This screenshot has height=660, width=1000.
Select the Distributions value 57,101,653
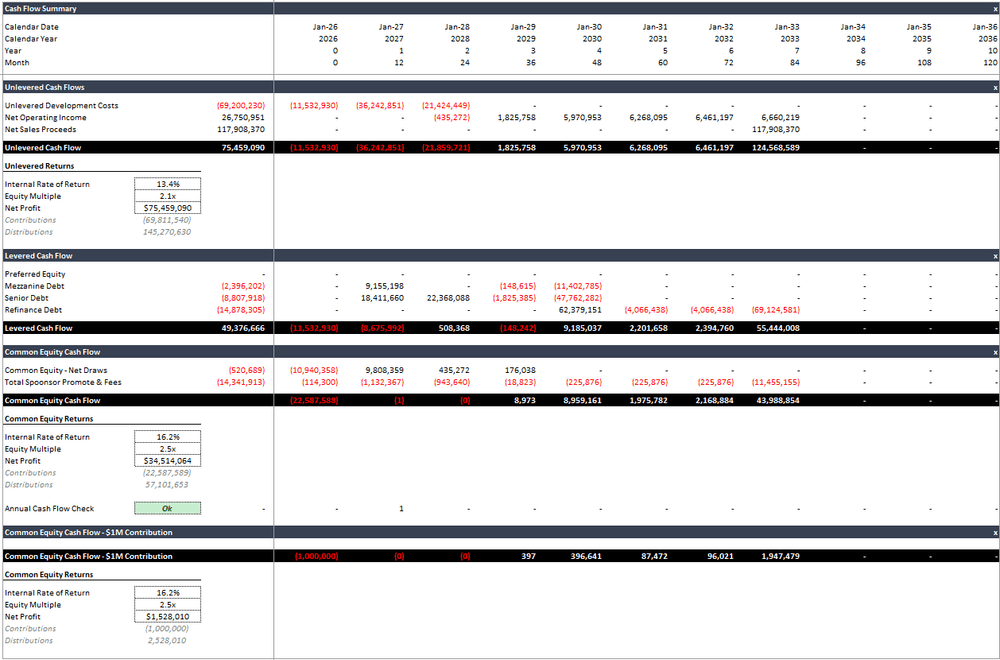coord(169,485)
